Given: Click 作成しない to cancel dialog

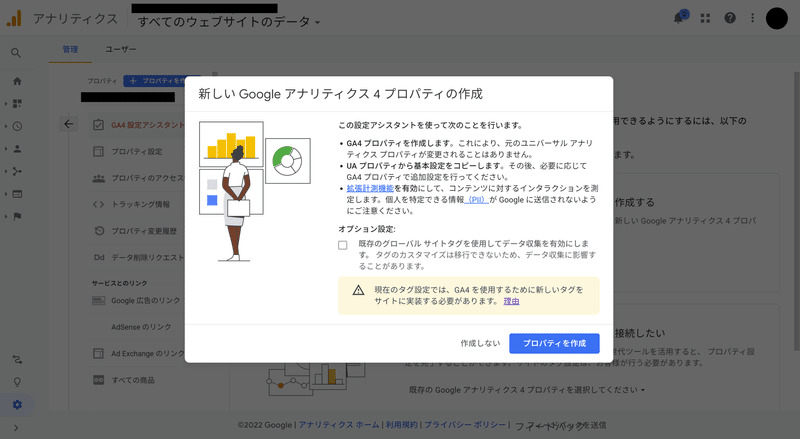Looking at the screenshot, I should pyautogui.click(x=480, y=344).
